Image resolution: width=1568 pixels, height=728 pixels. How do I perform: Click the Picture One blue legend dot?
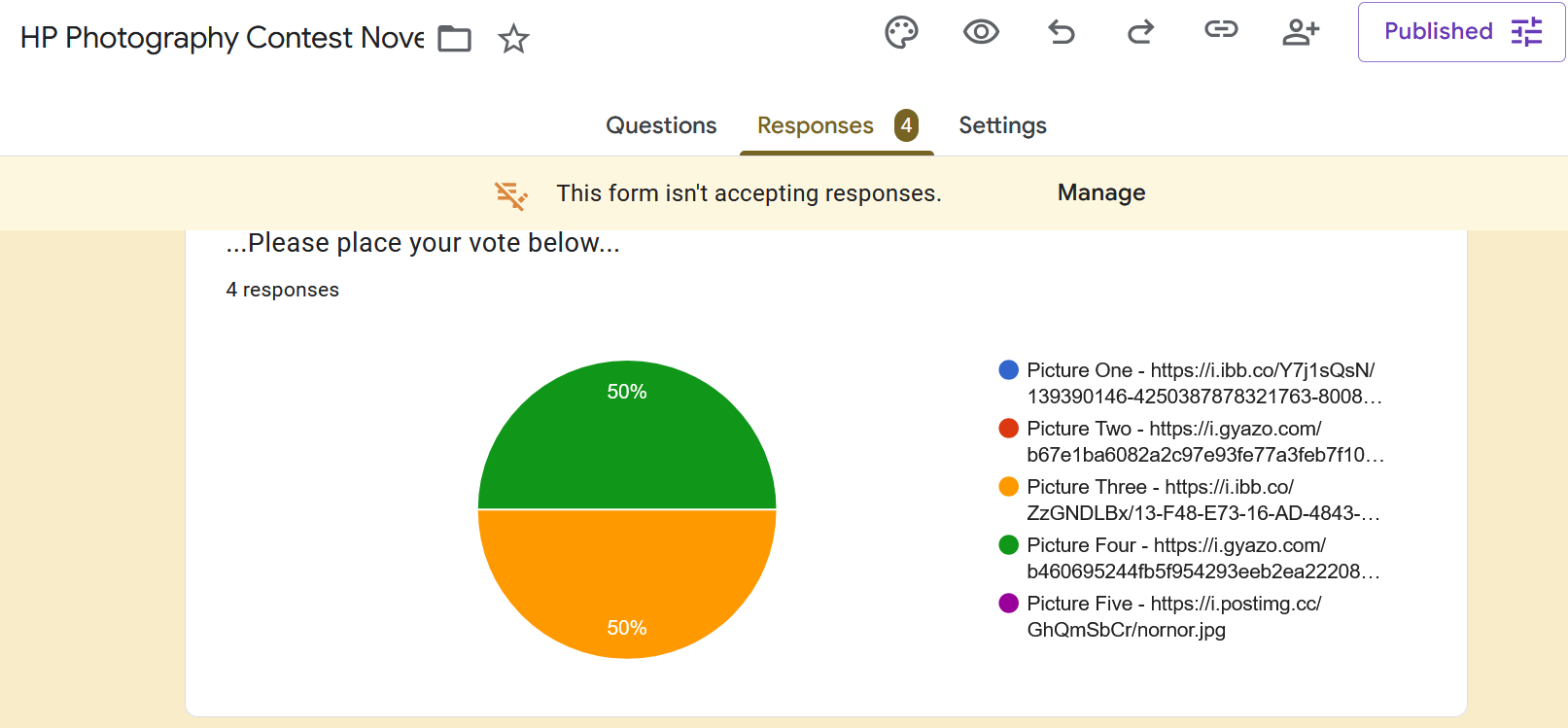(x=1008, y=370)
